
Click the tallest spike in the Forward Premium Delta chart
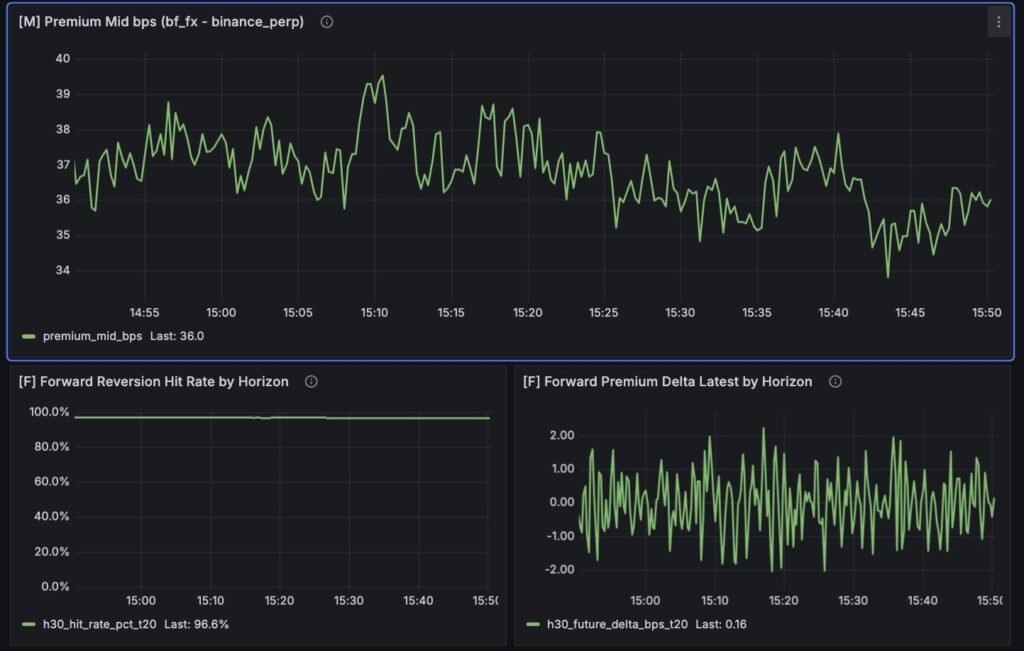click(763, 430)
